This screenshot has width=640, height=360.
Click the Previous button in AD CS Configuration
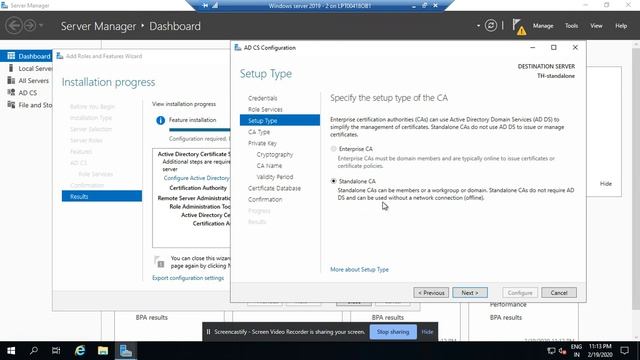[431, 293]
